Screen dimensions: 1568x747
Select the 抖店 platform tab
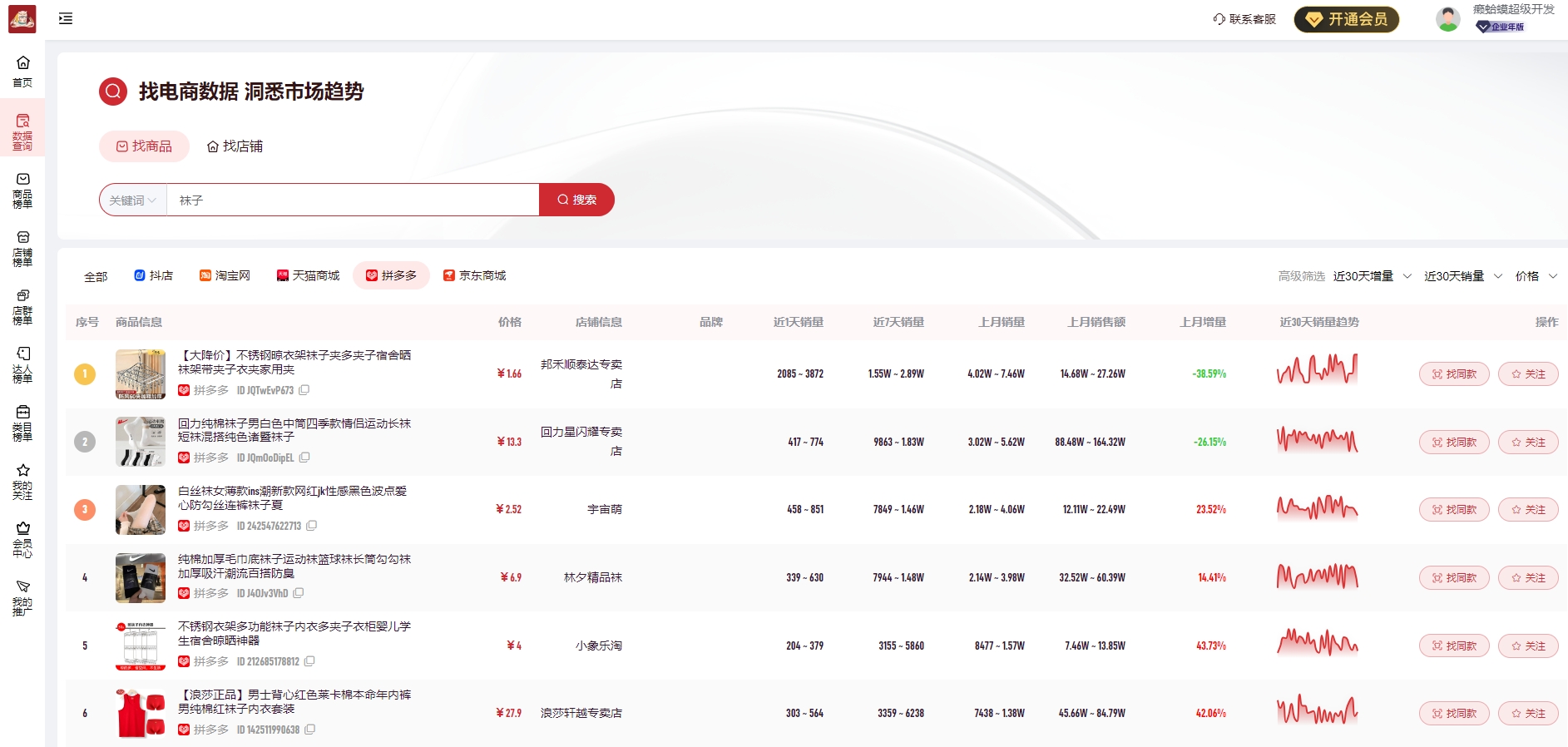click(154, 275)
